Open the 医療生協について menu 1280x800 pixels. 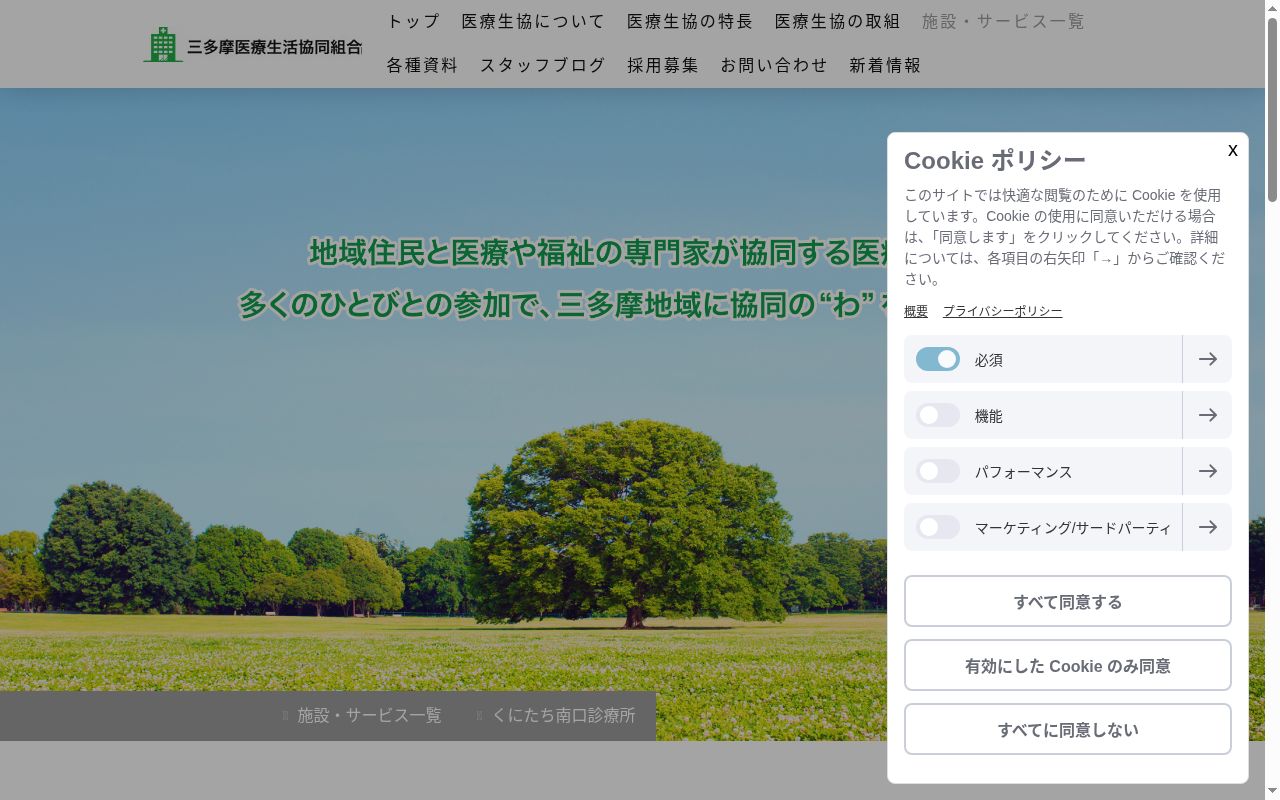point(533,21)
